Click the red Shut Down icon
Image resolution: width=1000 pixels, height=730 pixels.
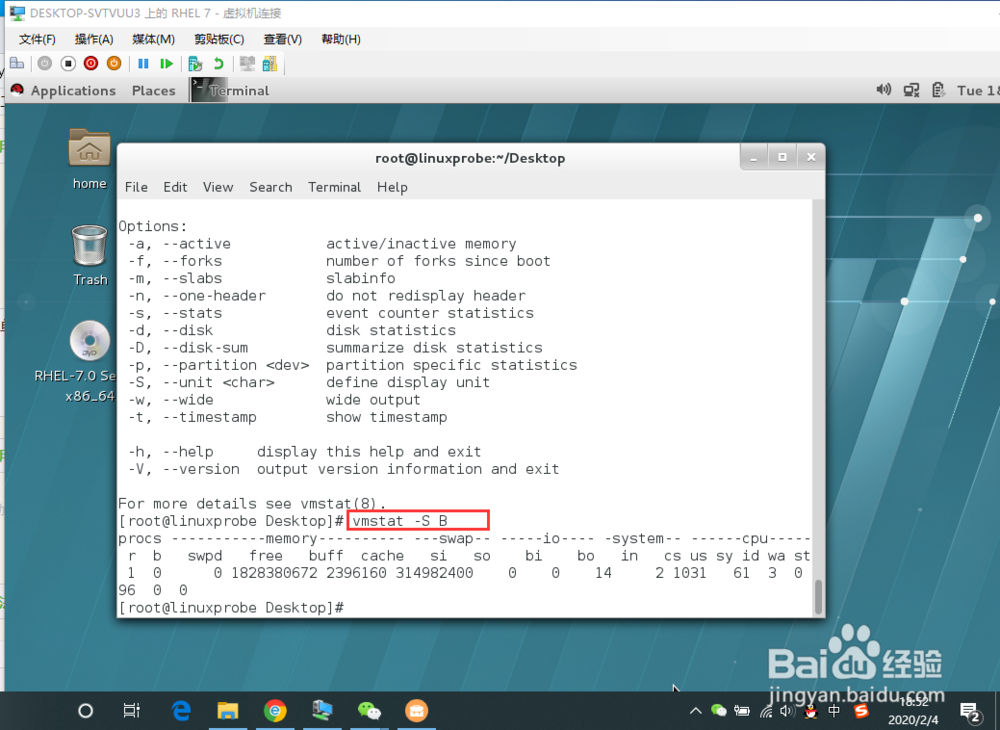(x=91, y=63)
